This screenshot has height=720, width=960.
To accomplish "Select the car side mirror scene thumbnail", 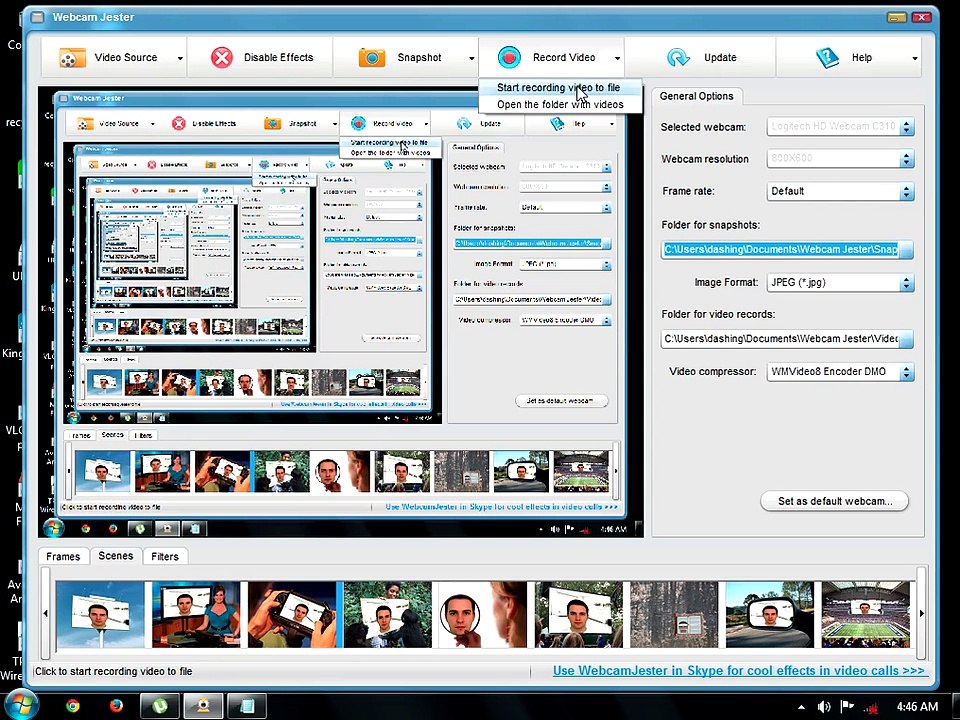I will click(x=770, y=615).
